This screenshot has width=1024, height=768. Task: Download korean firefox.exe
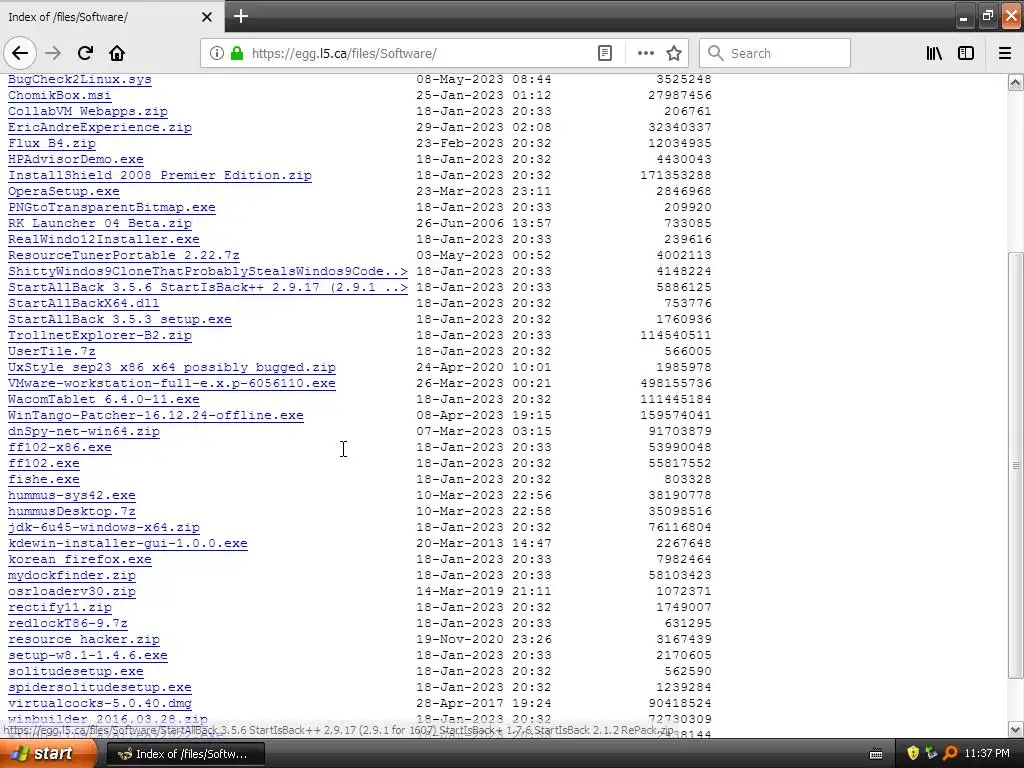80,560
